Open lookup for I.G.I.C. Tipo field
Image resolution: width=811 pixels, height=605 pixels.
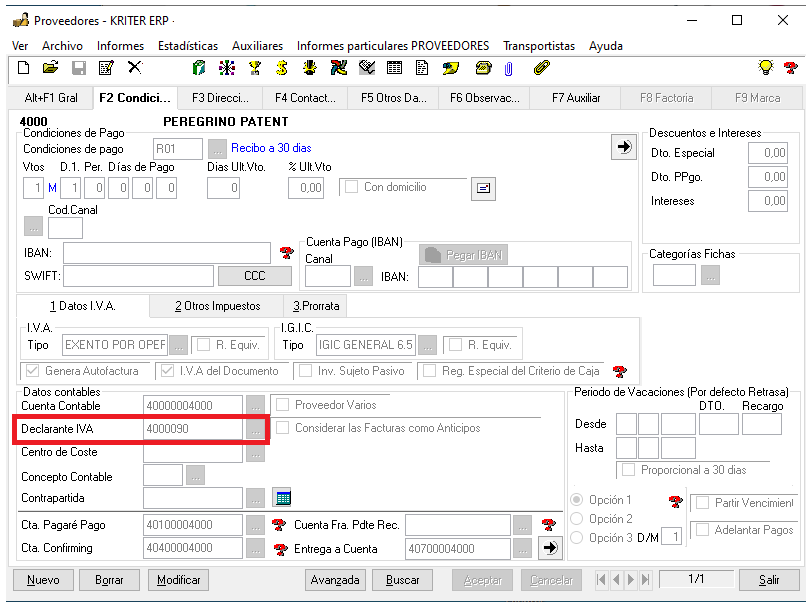[427, 345]
